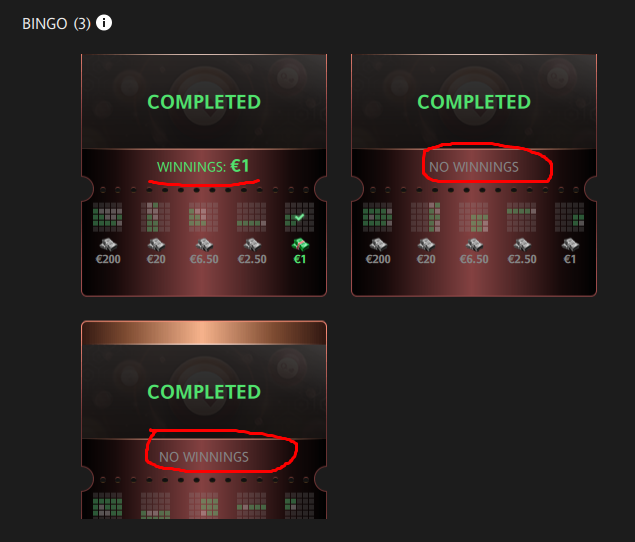
Task: Click the €6.50 cash icon on second ticket
Action: click(474, 244)
